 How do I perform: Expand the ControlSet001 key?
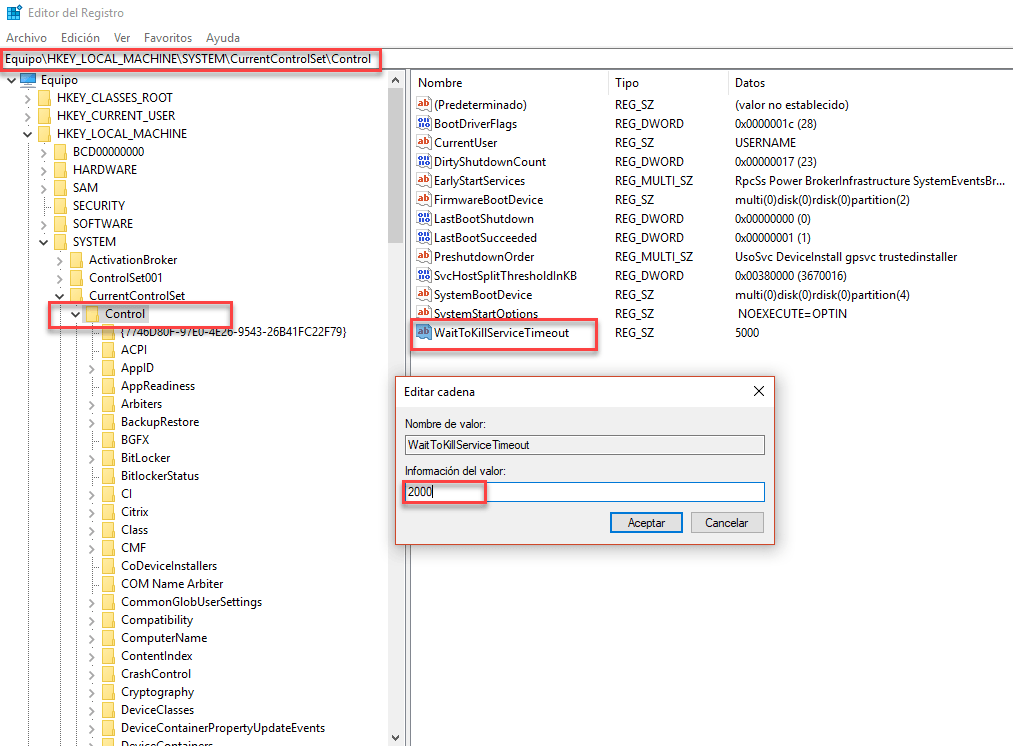pos(59,278)
